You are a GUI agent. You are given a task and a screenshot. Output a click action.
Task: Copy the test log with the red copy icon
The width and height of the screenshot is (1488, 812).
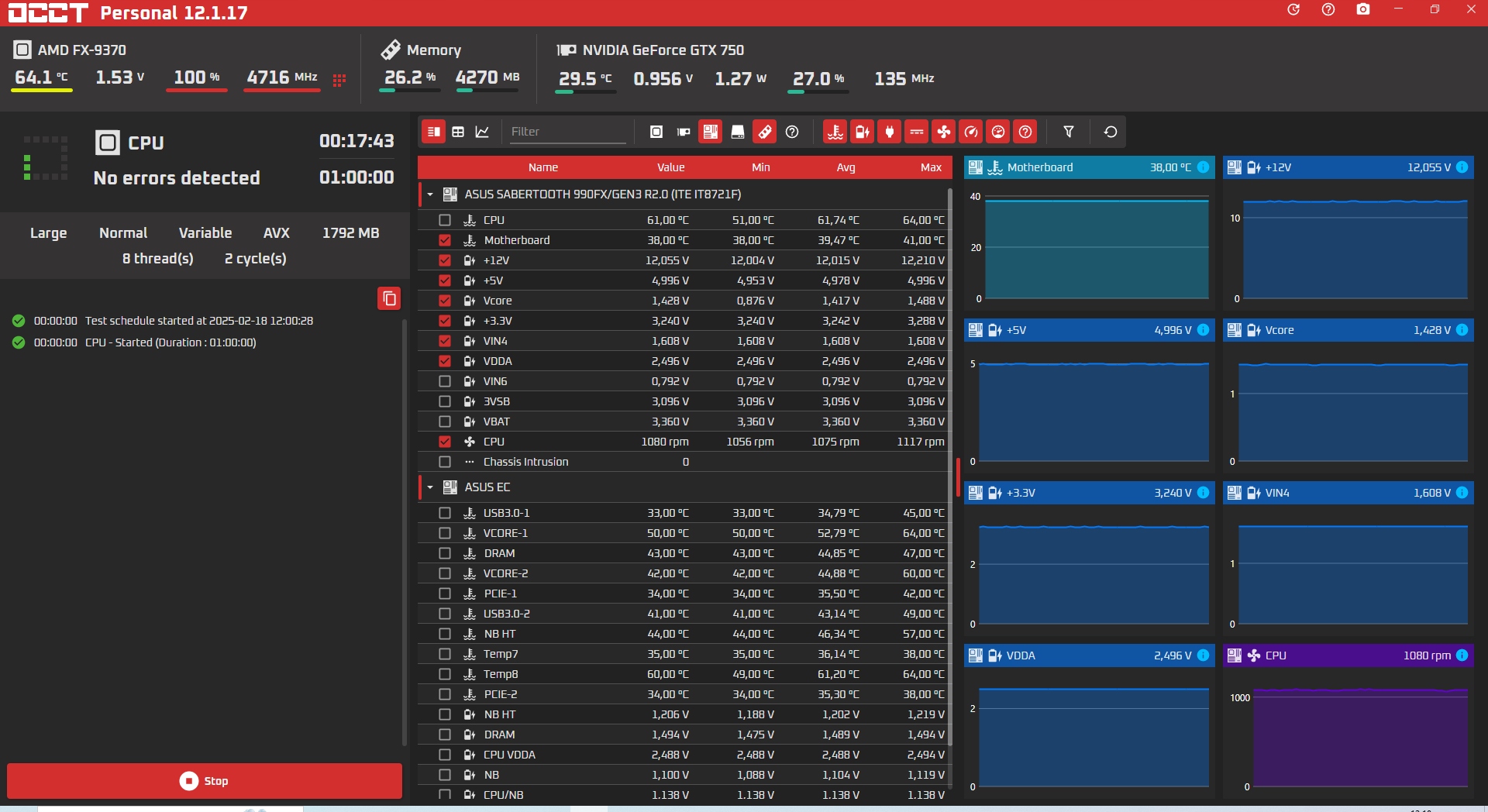click(389, 298)
